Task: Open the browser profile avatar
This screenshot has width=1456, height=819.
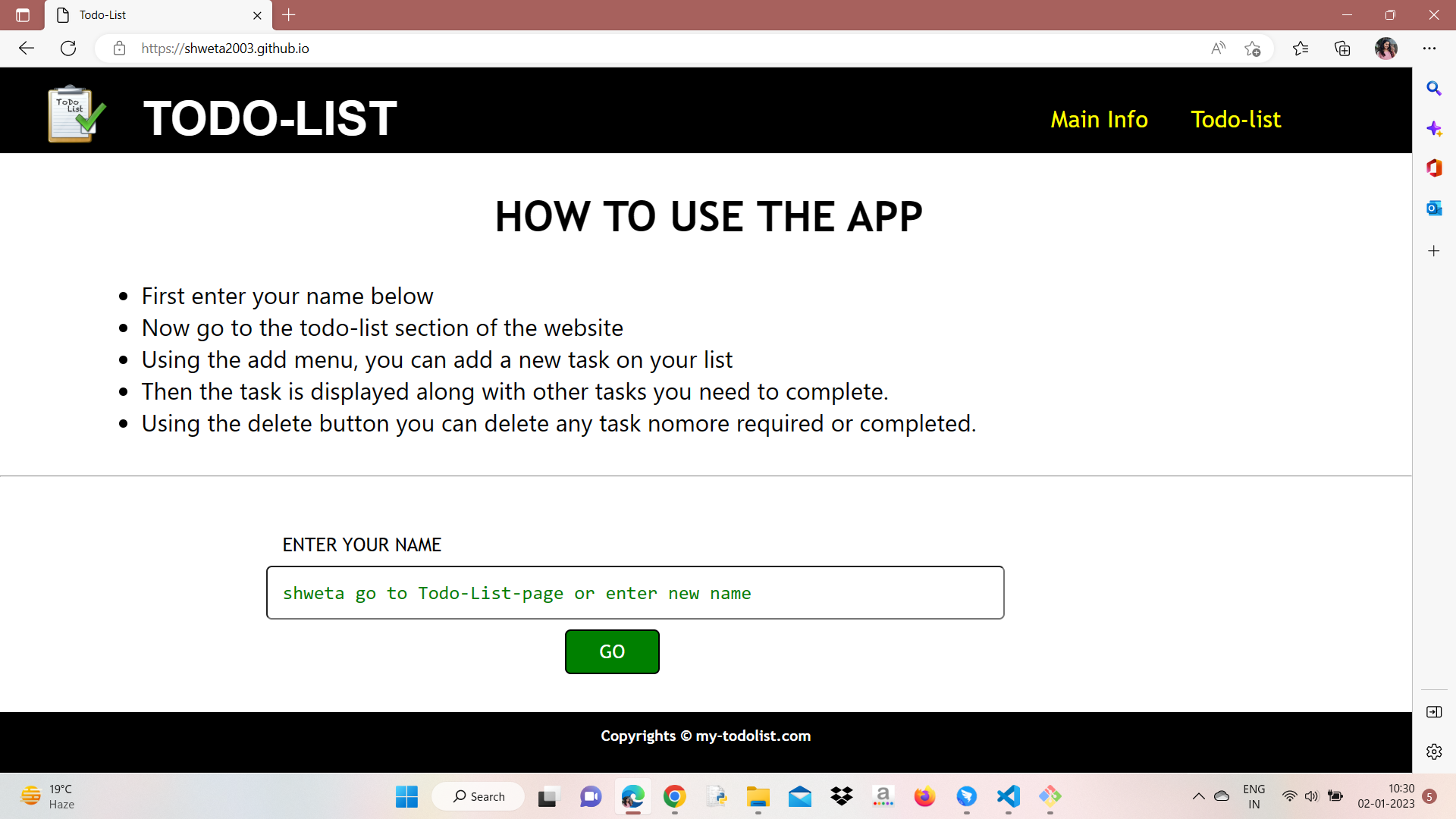Action: (1385, 49)
